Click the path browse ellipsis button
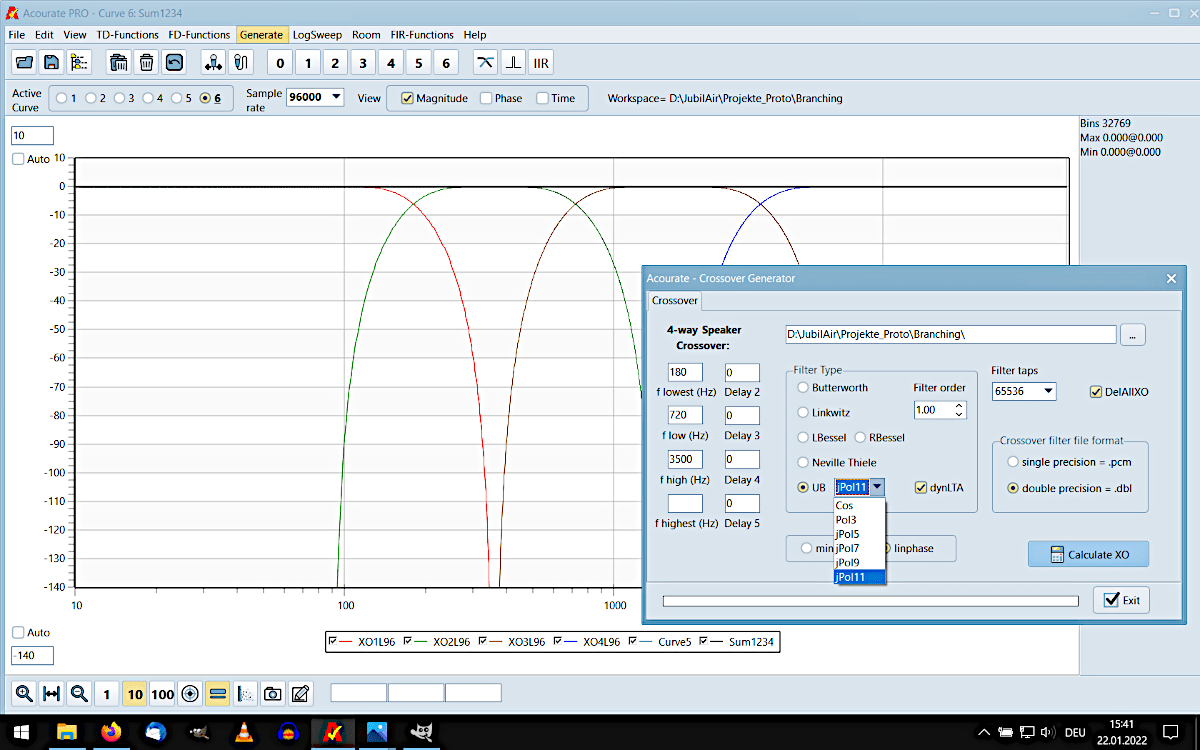The image size is (1200, 750). 1132,334
